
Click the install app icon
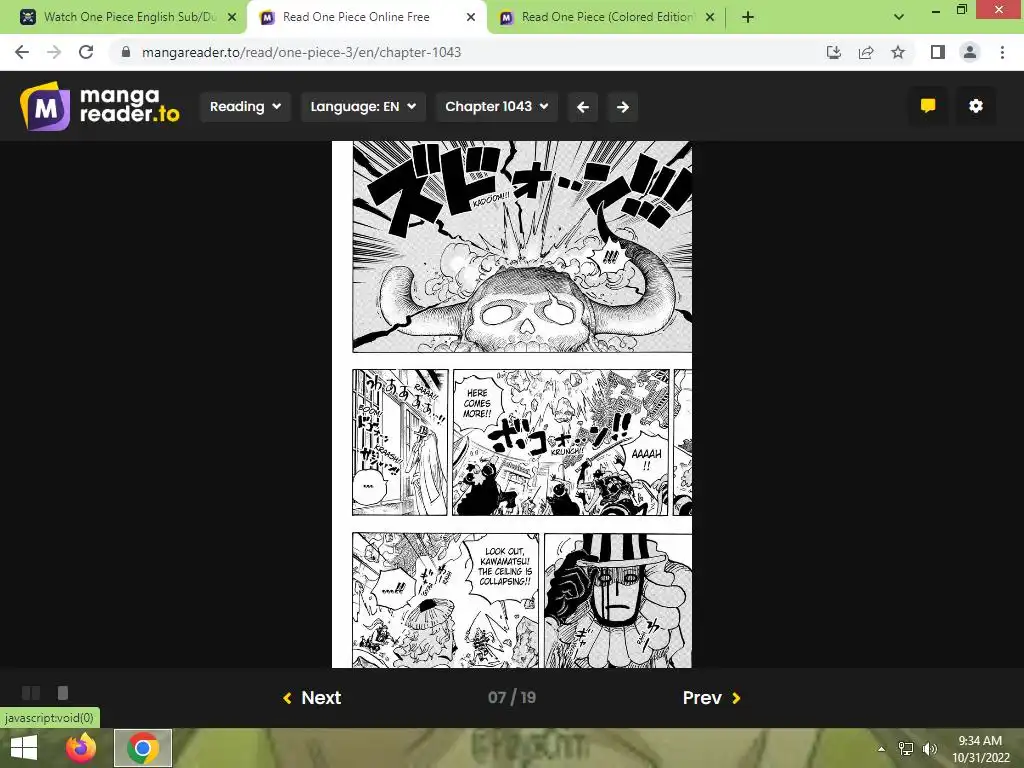834,52
